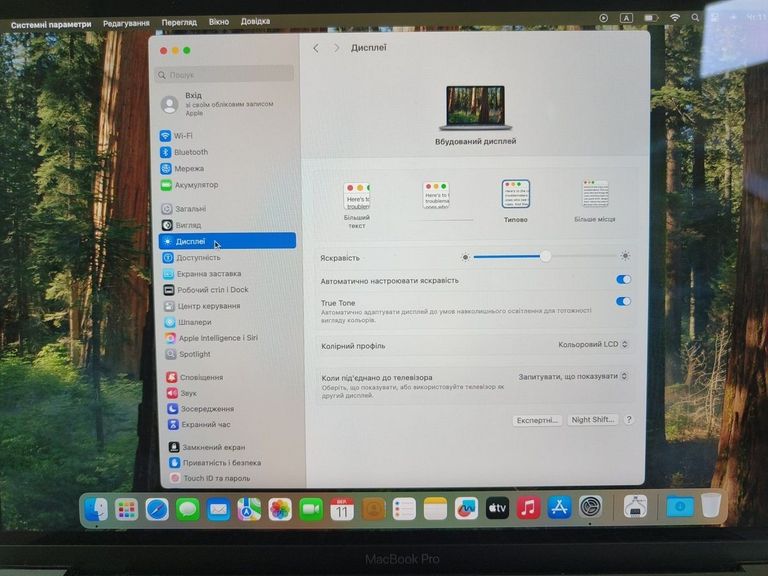Open Робочий стіл і Dock settings
768x576 pixels.
click(206, 290)
